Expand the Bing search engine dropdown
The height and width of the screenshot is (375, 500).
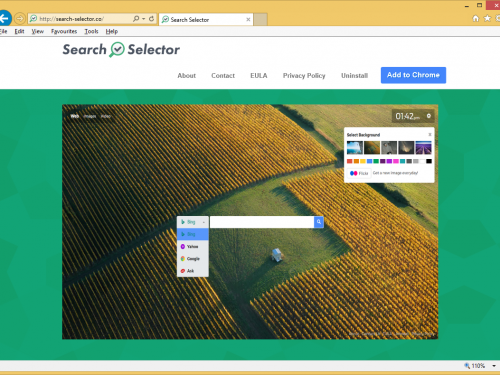pos(193,222)
